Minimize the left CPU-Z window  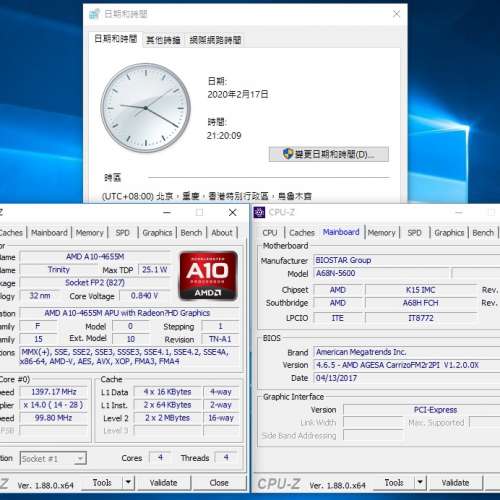(167, 212)
